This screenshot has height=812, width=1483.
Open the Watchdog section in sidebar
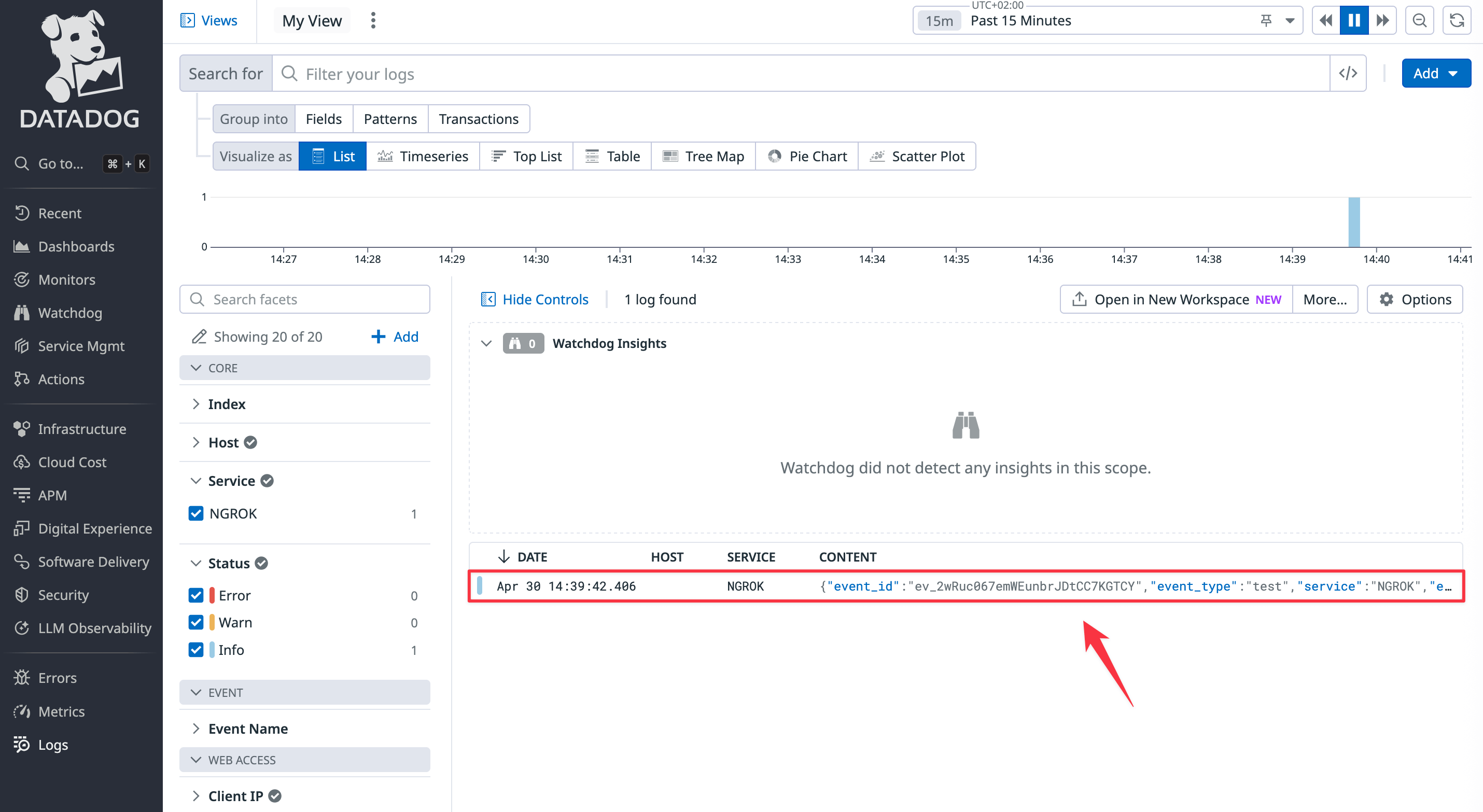point(70,313)
